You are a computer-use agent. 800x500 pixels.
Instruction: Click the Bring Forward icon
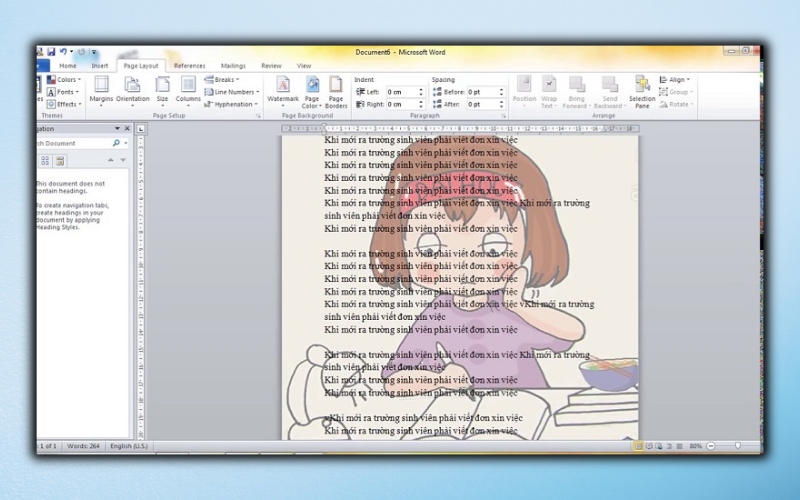pyautogui.click(x=577, y=84)
